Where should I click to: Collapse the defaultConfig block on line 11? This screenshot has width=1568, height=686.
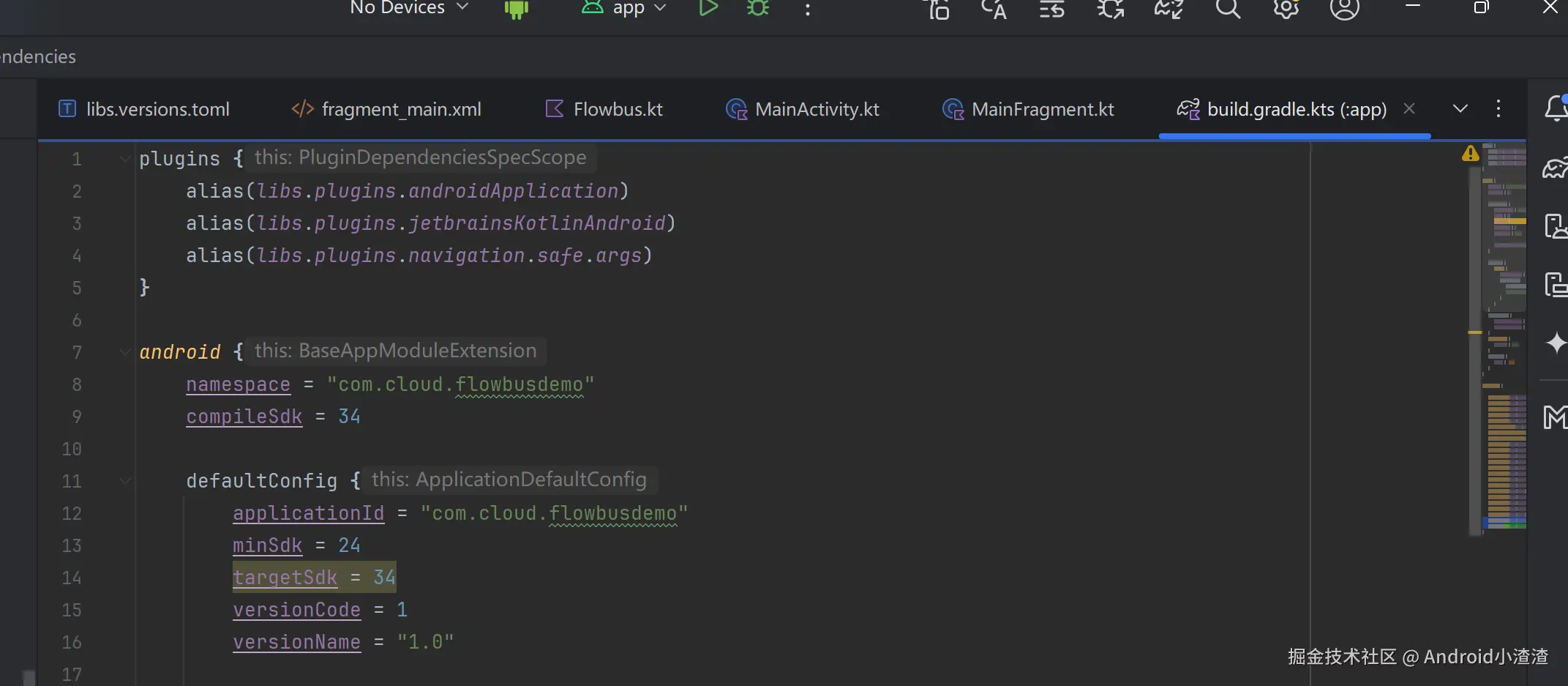coord(125,480)
